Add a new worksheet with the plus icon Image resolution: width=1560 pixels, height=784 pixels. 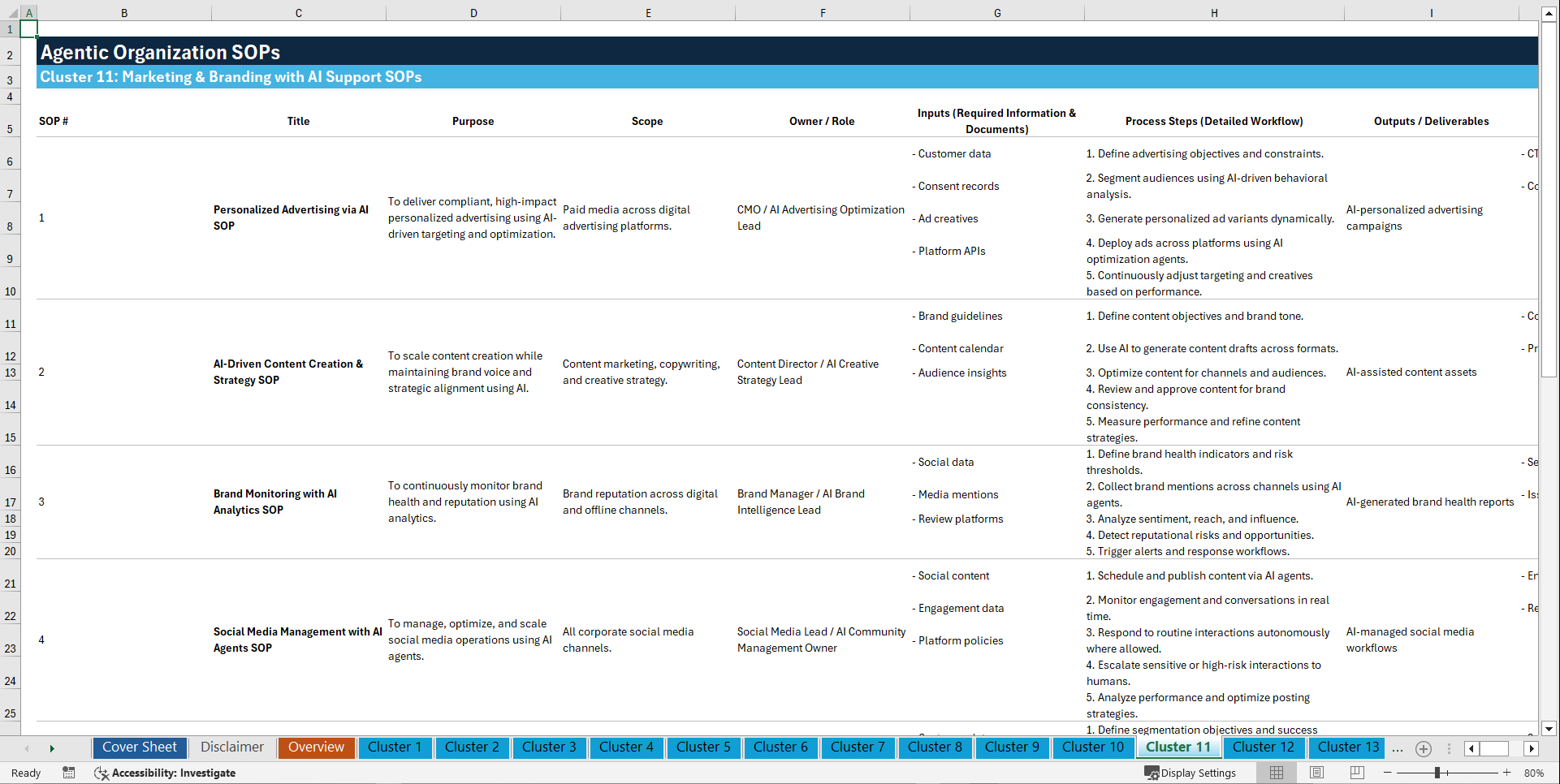click(x=1423, y=748)
